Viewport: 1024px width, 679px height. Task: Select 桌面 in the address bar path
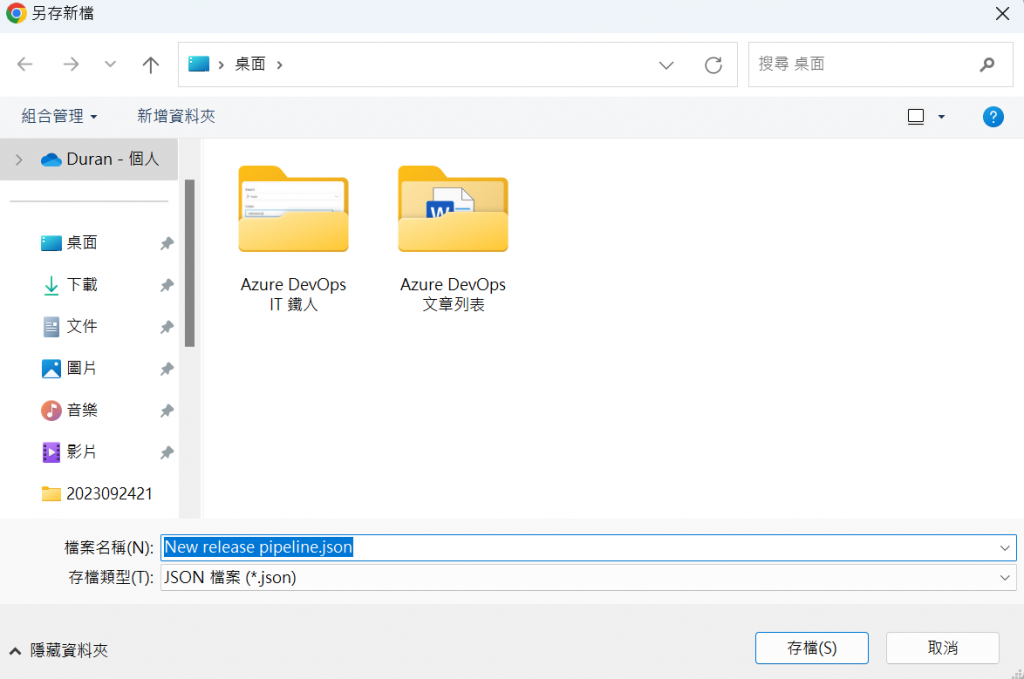coord(250,64)
